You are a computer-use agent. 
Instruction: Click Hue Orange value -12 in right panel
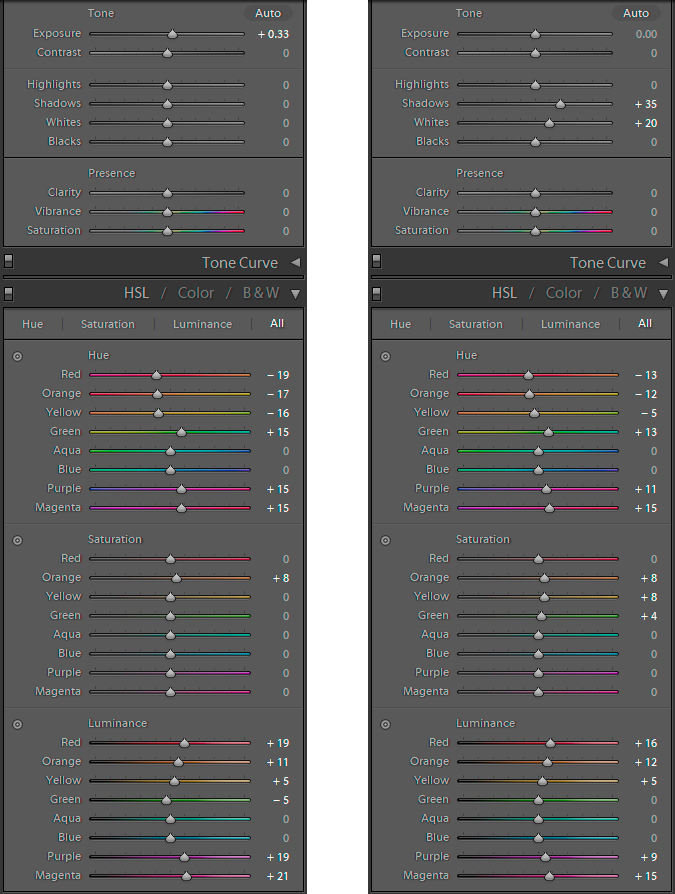tap(646, 394)
